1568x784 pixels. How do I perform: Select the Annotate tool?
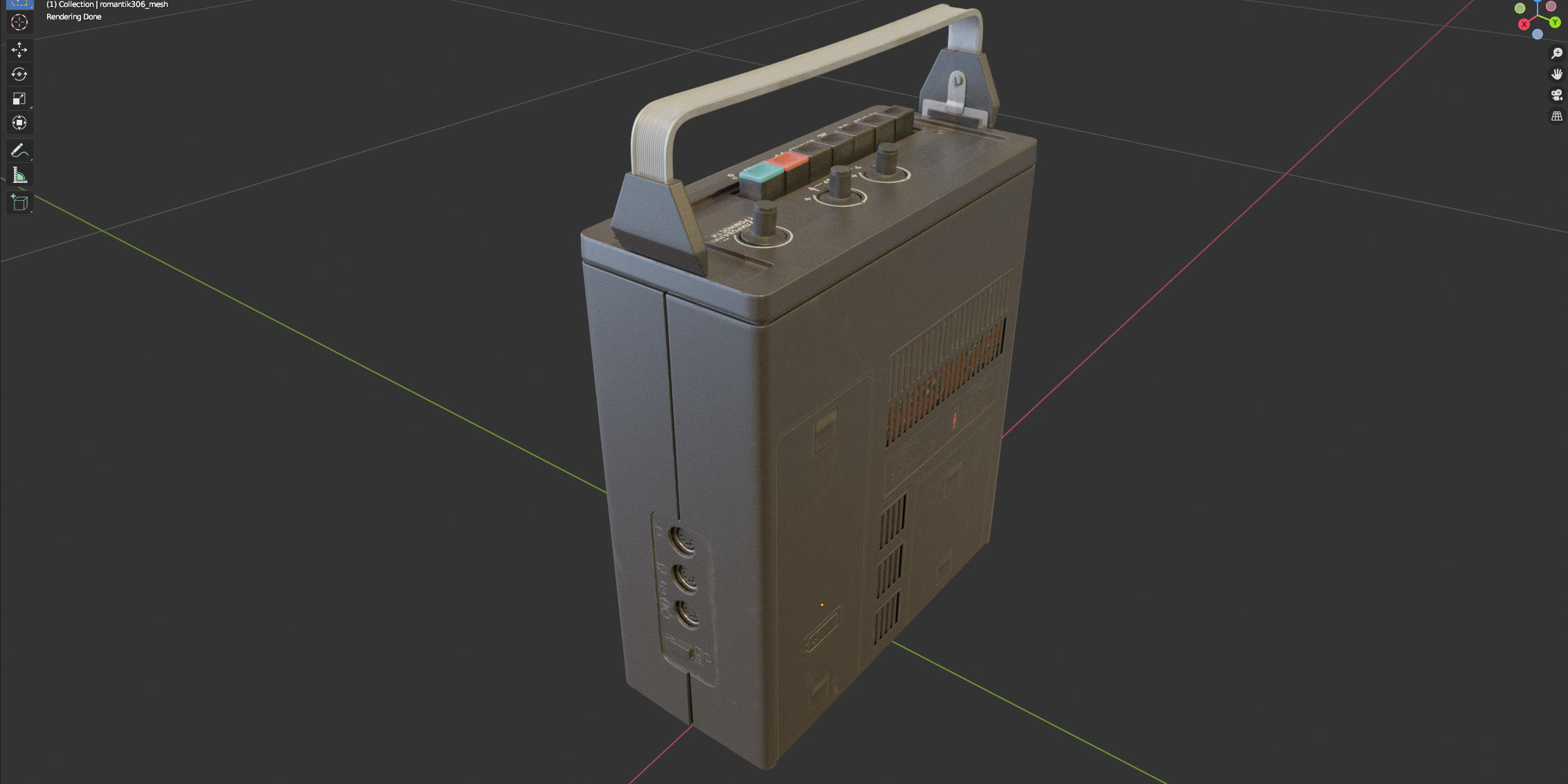pos(19,150)
